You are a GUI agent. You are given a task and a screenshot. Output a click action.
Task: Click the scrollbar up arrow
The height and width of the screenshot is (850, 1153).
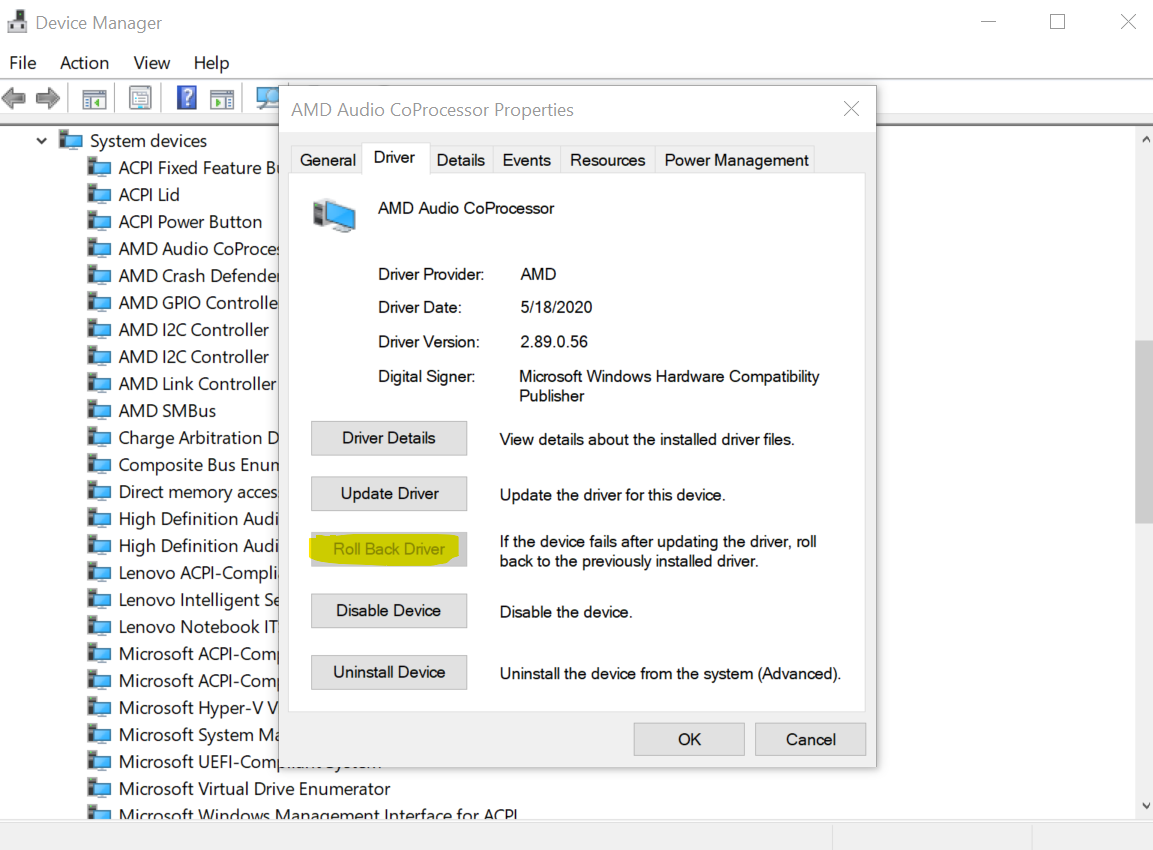click(x=1145, y=139)
